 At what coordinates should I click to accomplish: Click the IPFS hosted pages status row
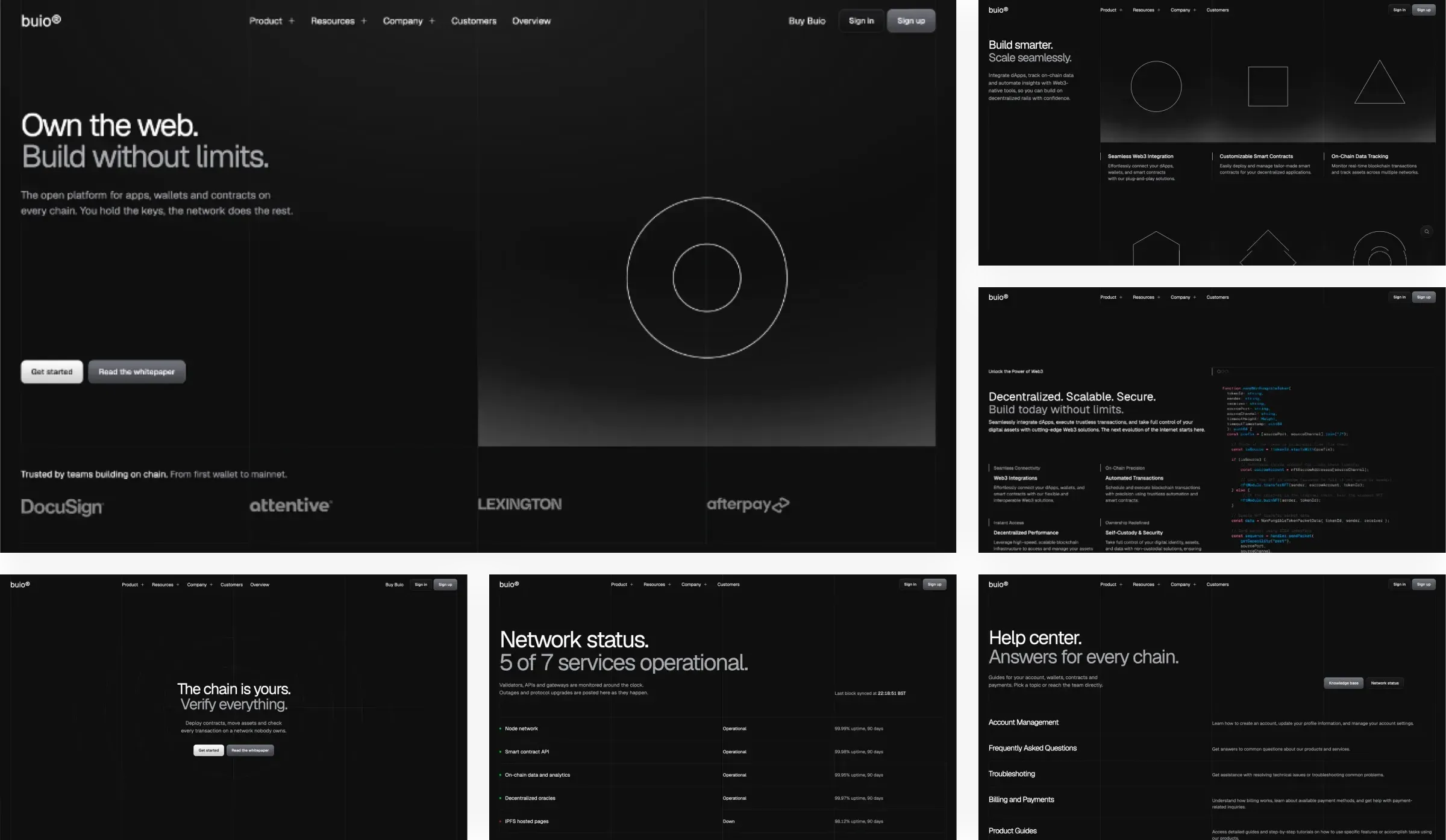tap(722, 821)
